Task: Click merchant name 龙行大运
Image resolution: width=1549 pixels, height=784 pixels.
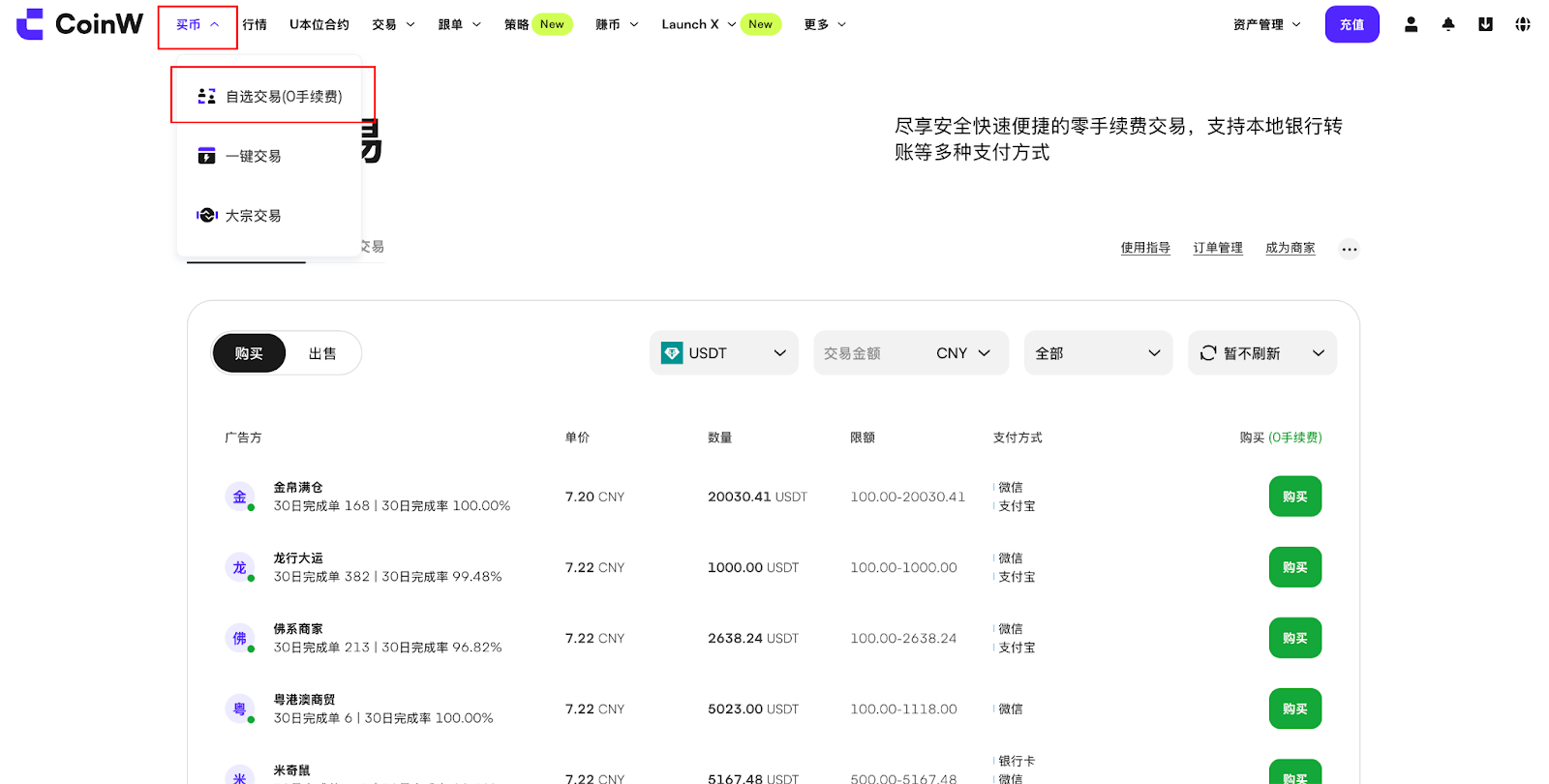Action: tap(298, 558)
